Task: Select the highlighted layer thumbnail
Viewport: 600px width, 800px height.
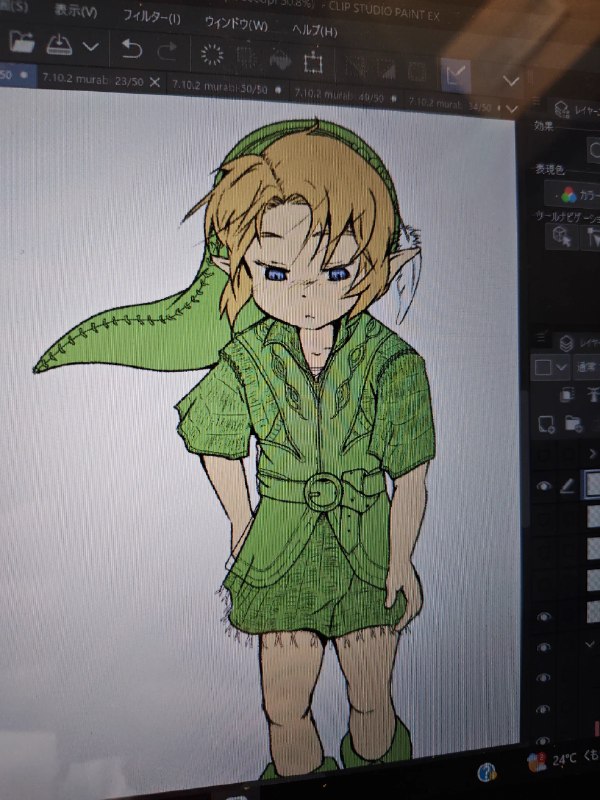Action: [592, 484]
